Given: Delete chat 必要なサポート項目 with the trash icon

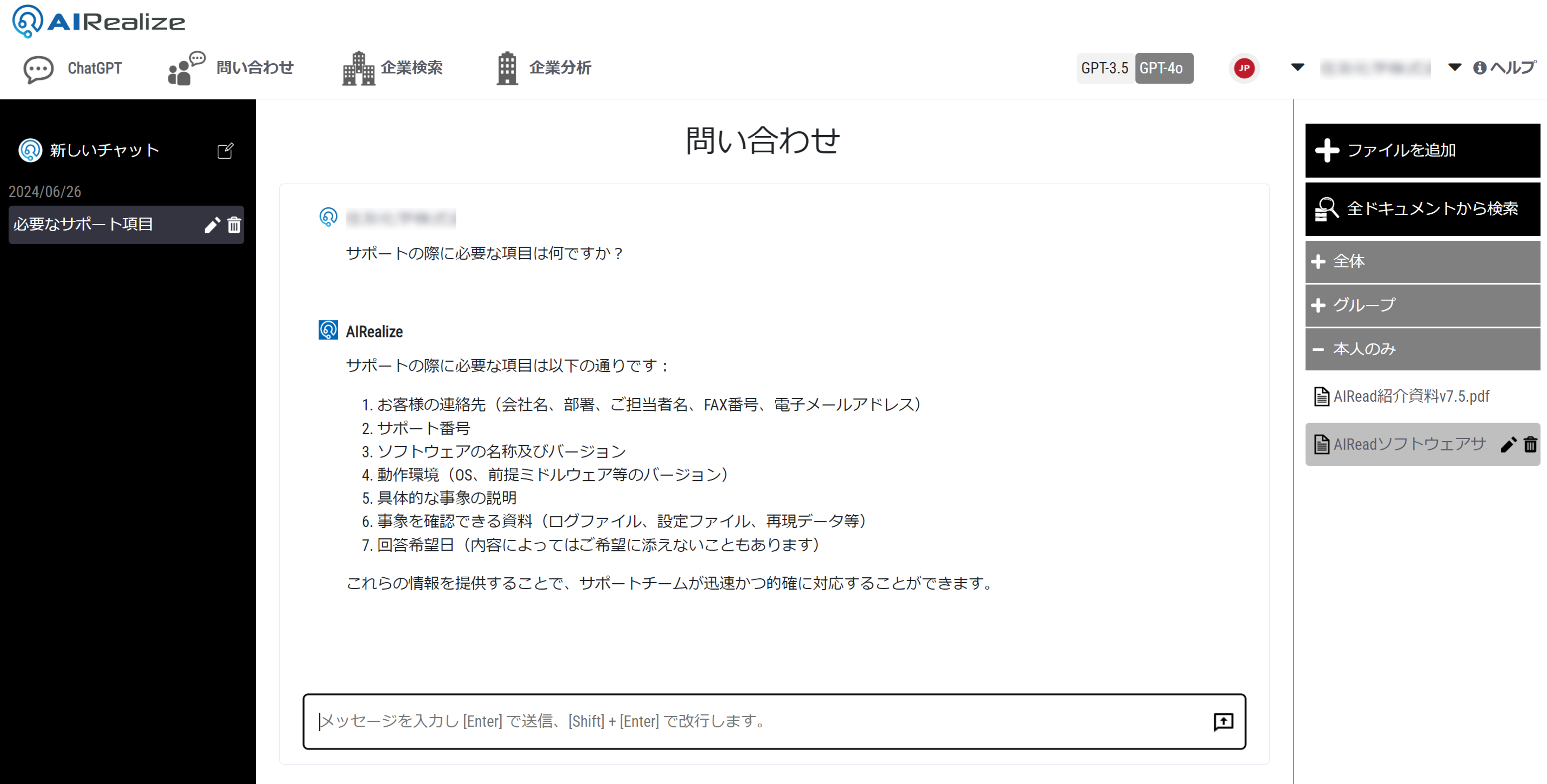Looking at the screenshot, I should (234, 225).
